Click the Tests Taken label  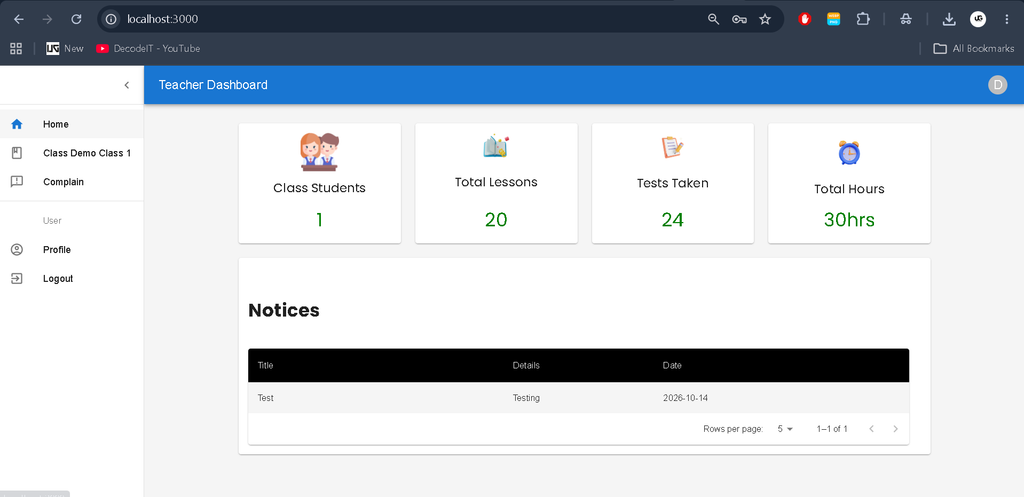[x=673, y=184]
